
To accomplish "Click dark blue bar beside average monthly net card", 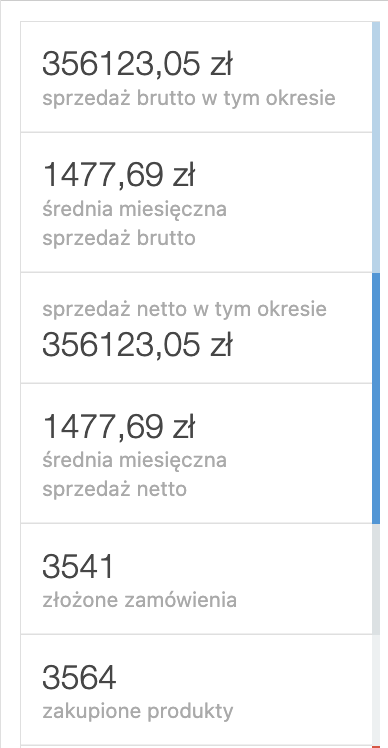I will (376, 453).
